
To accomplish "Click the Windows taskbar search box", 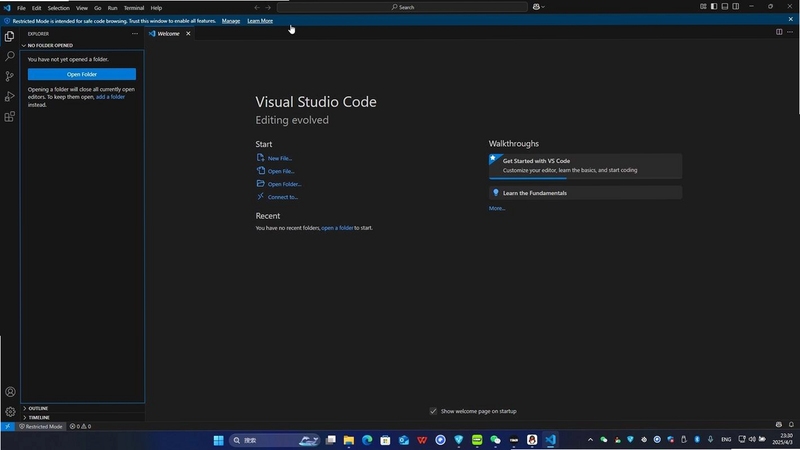I will 274,440.
